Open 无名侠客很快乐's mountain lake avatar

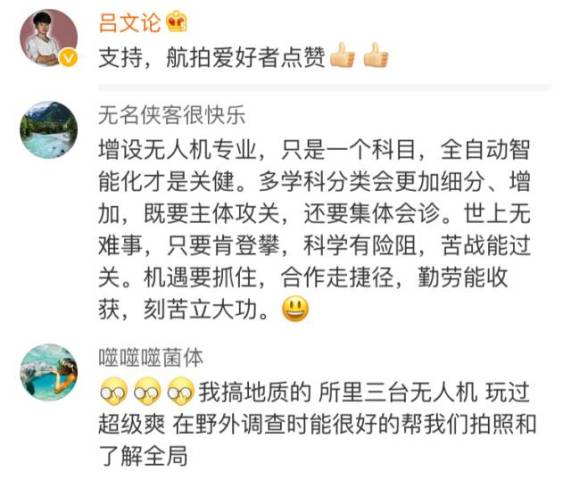49,130
